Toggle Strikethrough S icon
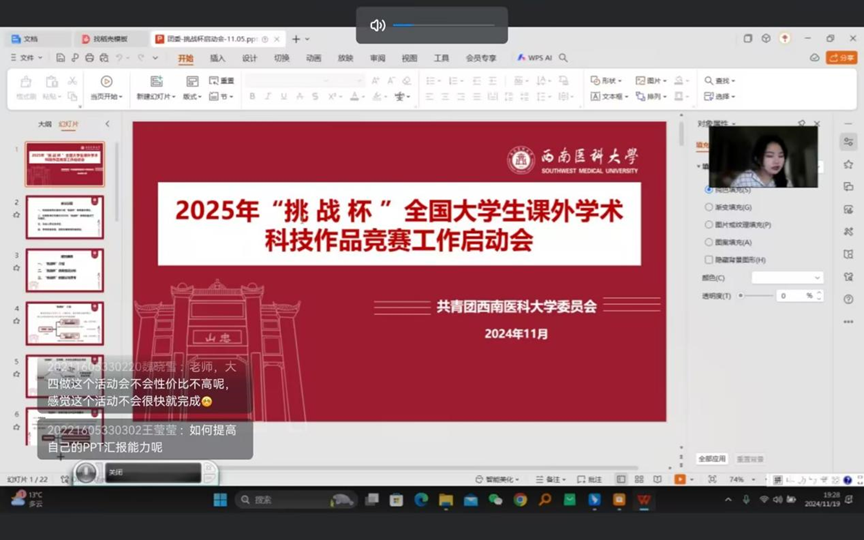864x540 pixels. pyautogui.click(x=315, y=96)
